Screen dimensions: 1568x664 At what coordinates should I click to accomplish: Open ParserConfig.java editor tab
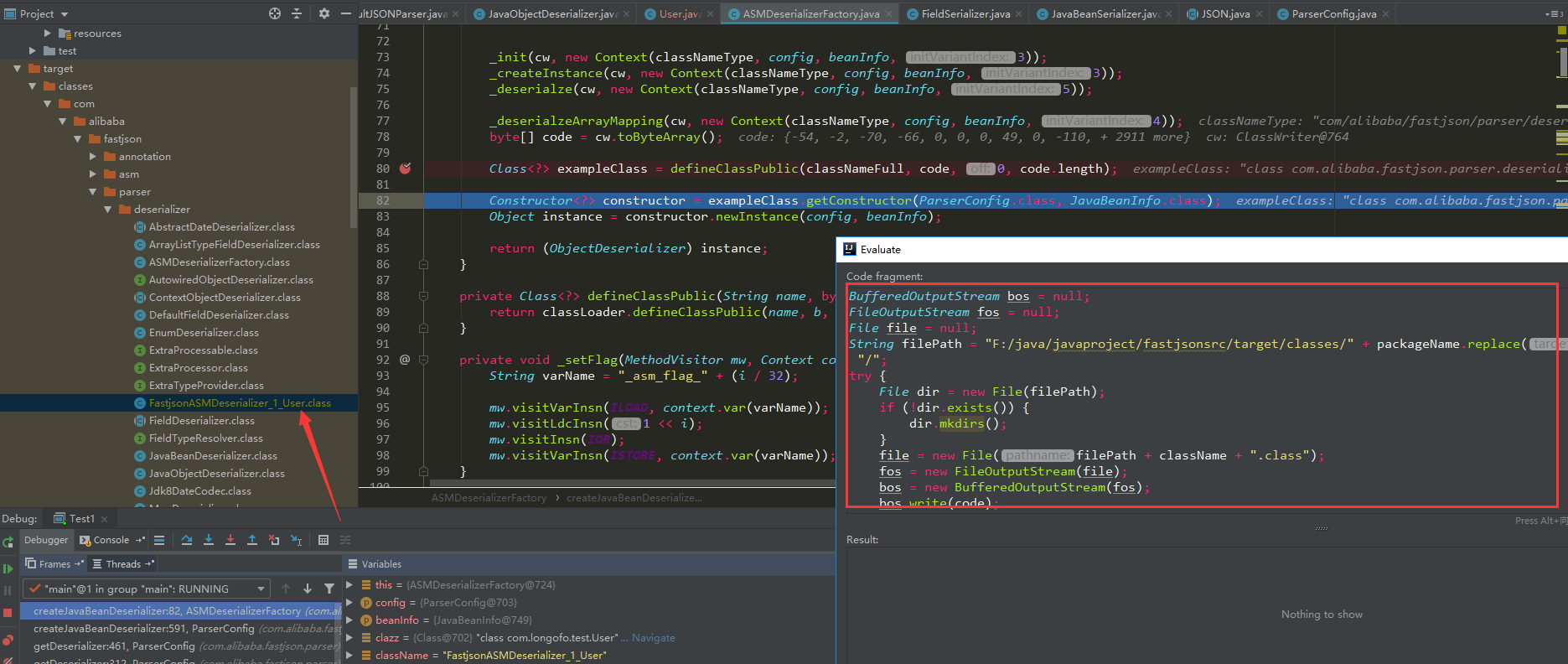coord(1333,13)
